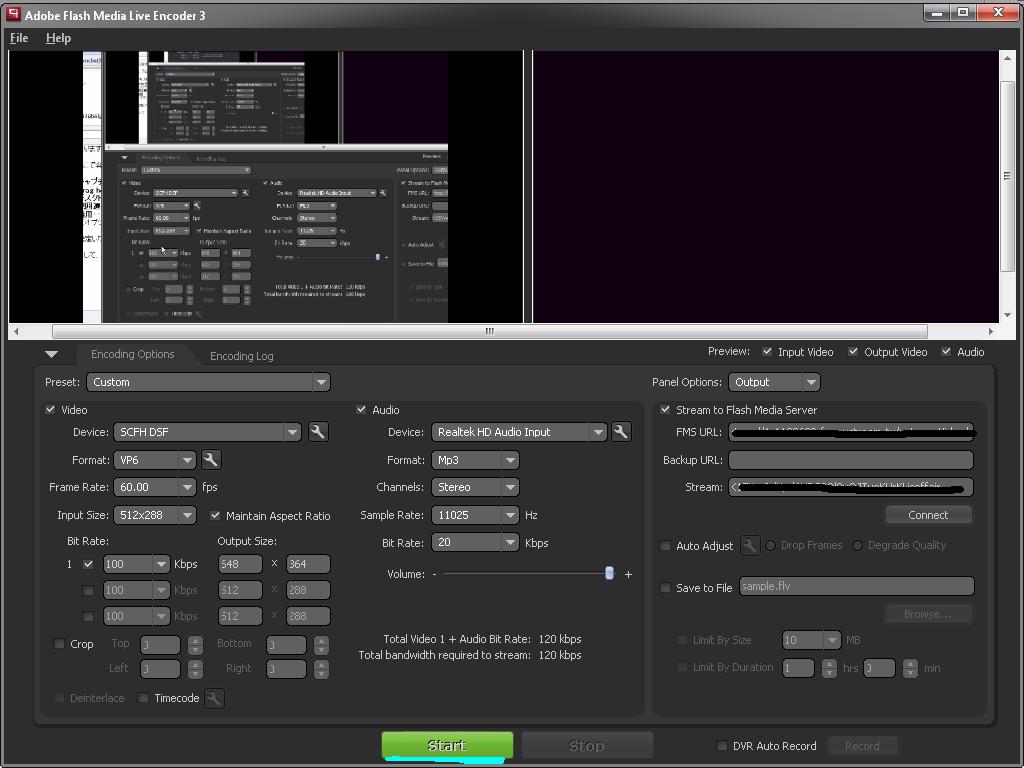Increase volume with plus icon
This screenshot has width=1024, height=768.
point(628,575)
